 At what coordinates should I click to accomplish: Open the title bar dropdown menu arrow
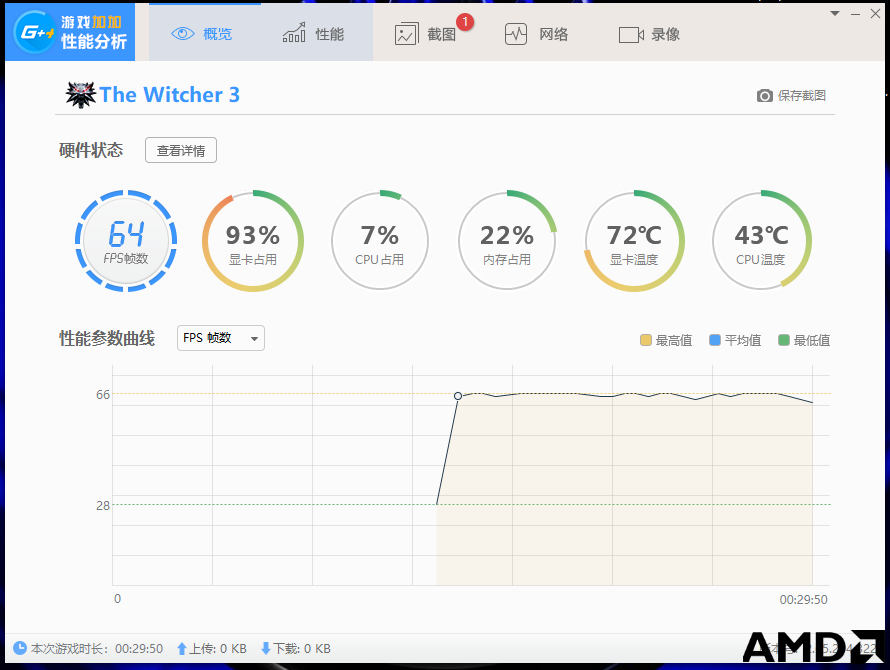point(834,13)
